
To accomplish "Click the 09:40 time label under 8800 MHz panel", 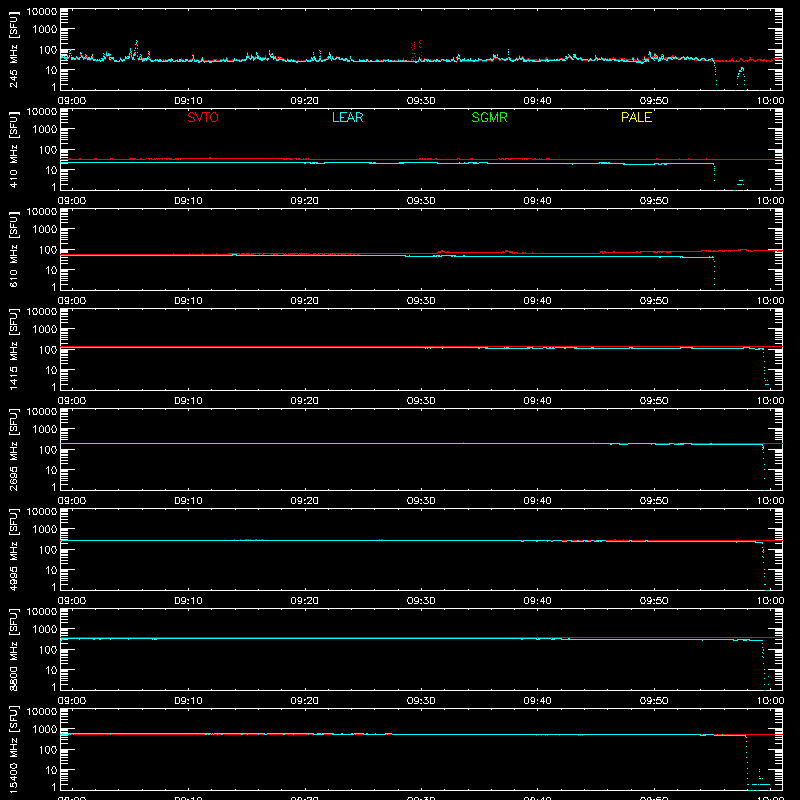I will pyautogui.click(x=537, y=701).
